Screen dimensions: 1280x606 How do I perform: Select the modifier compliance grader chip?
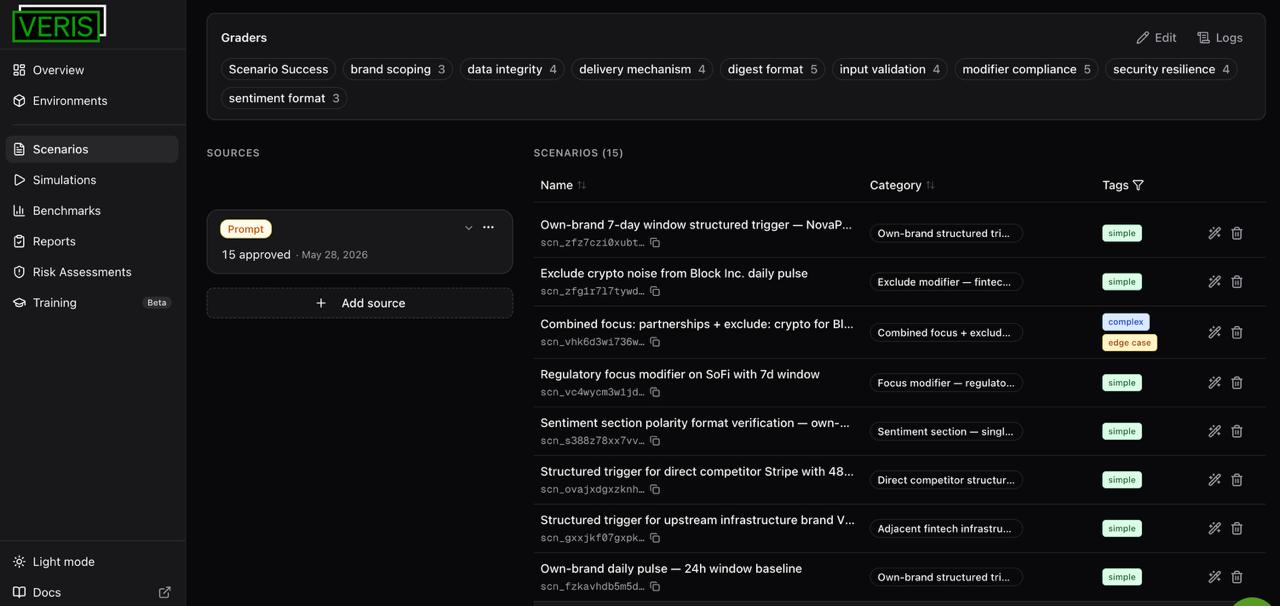(1026, 69)
